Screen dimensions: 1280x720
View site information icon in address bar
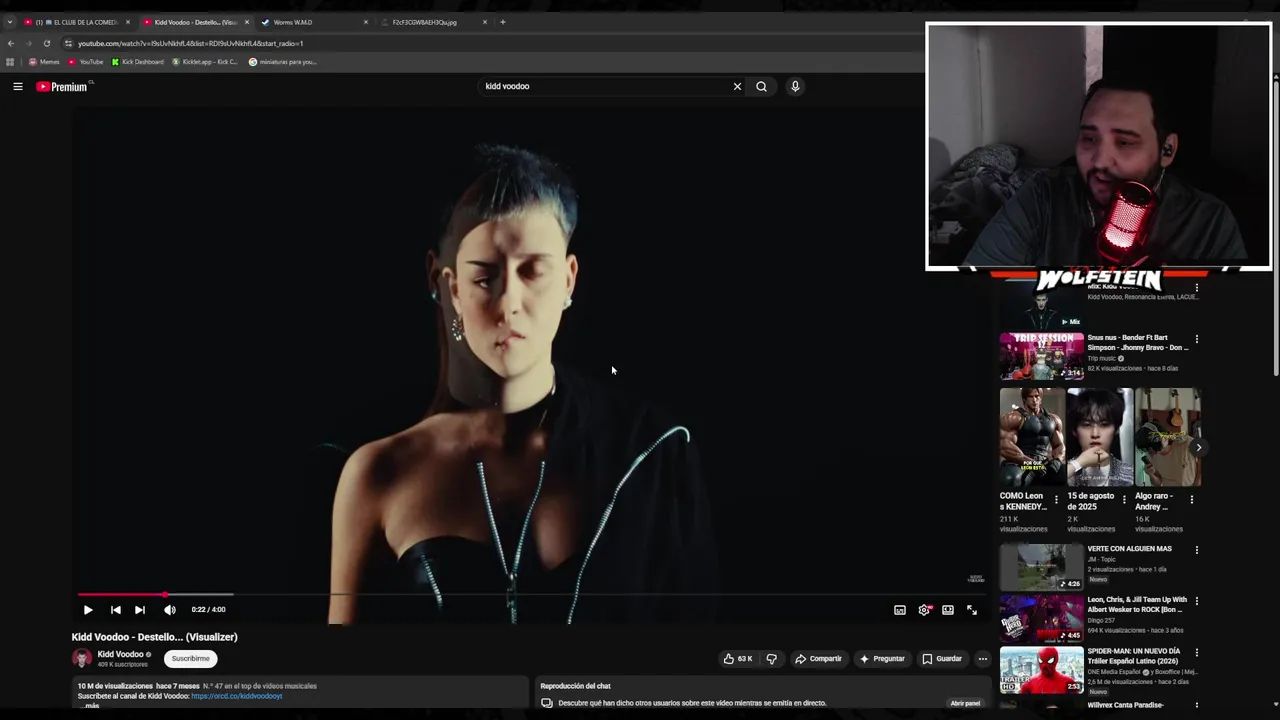click(68, 43)
